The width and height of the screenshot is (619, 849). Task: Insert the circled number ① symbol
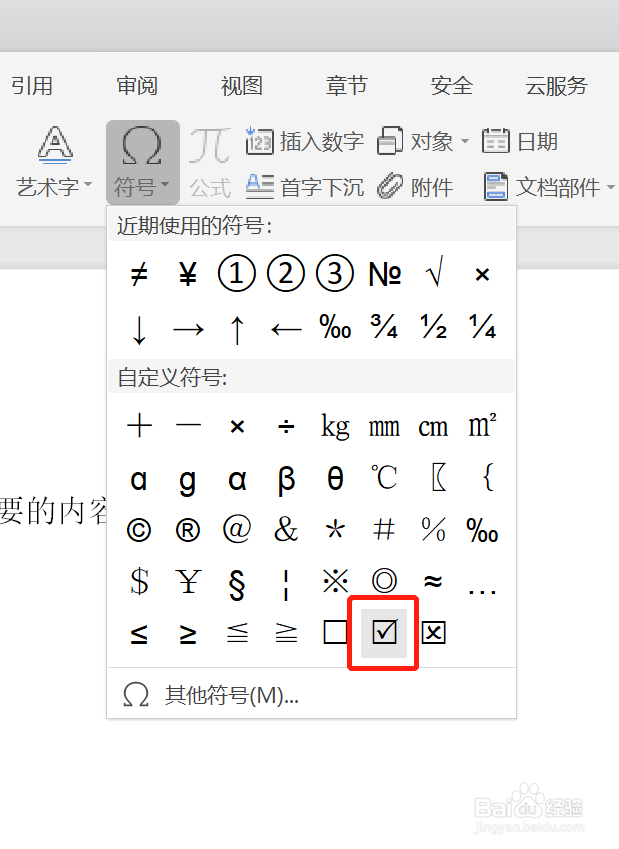coord(237,273)
